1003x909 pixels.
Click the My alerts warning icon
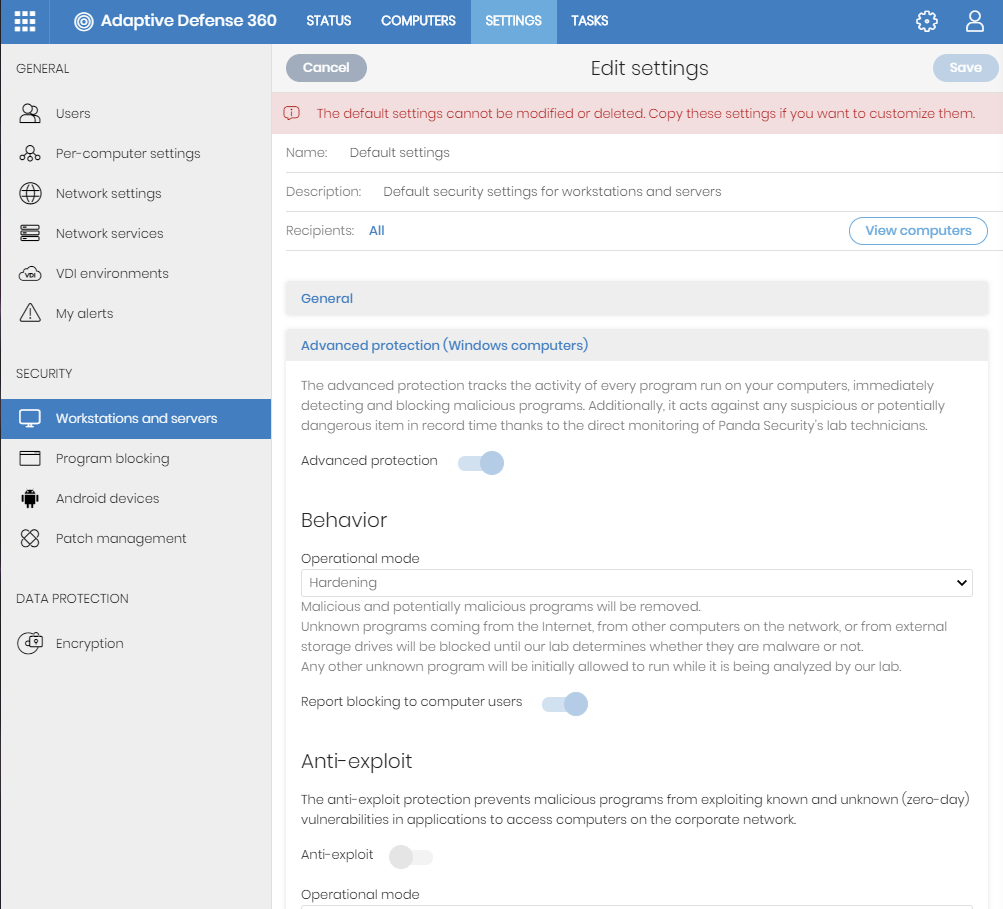click(30, 313)
